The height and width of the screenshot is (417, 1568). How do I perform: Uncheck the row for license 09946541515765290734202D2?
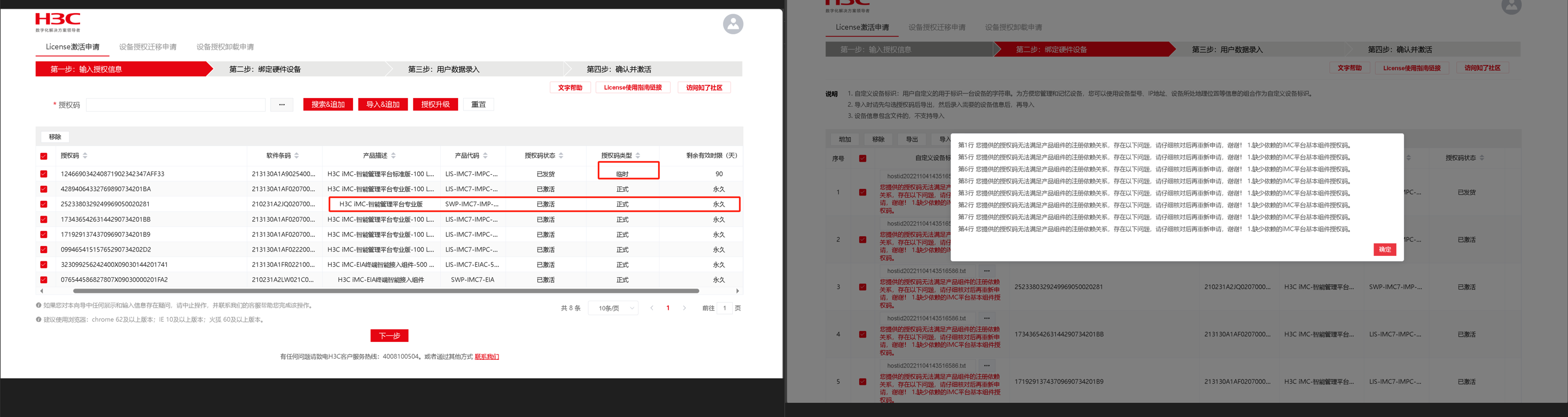pos(44,250)
